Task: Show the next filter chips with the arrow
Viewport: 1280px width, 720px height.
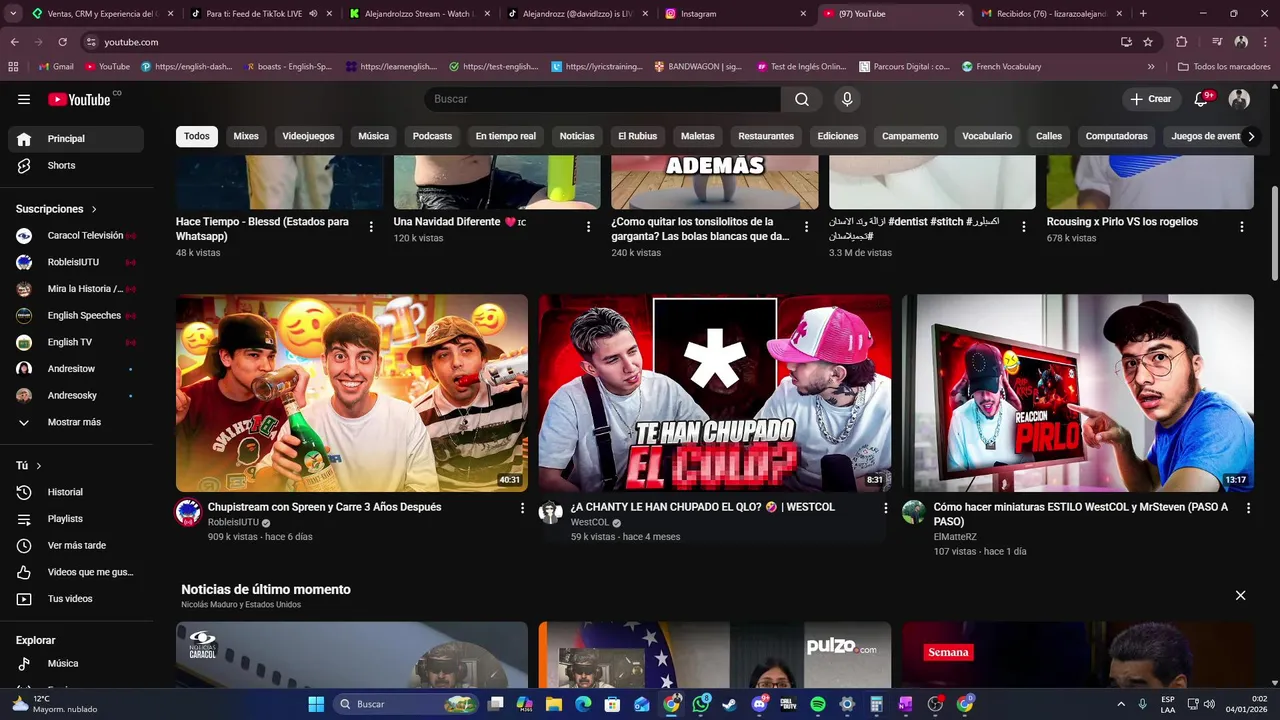Action: pyautogui.click(x=1250, y=137)
